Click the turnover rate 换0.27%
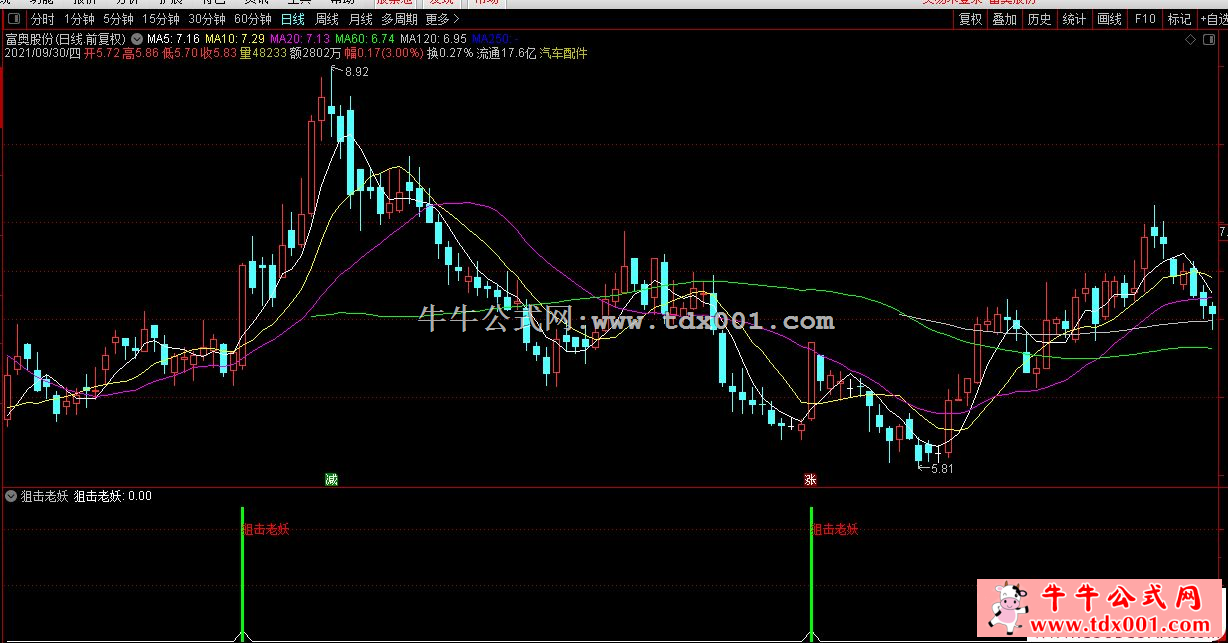Screen dimensions: 1228x643 click(x=451, y=54)
